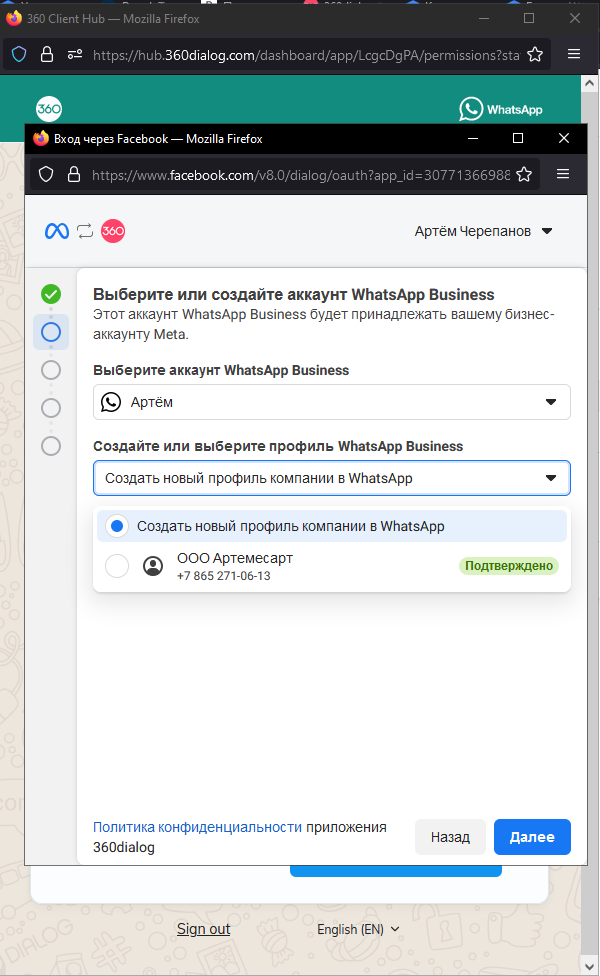Open the Политика конфиденциальности link
600x976 pixels.
coord(197,827)
